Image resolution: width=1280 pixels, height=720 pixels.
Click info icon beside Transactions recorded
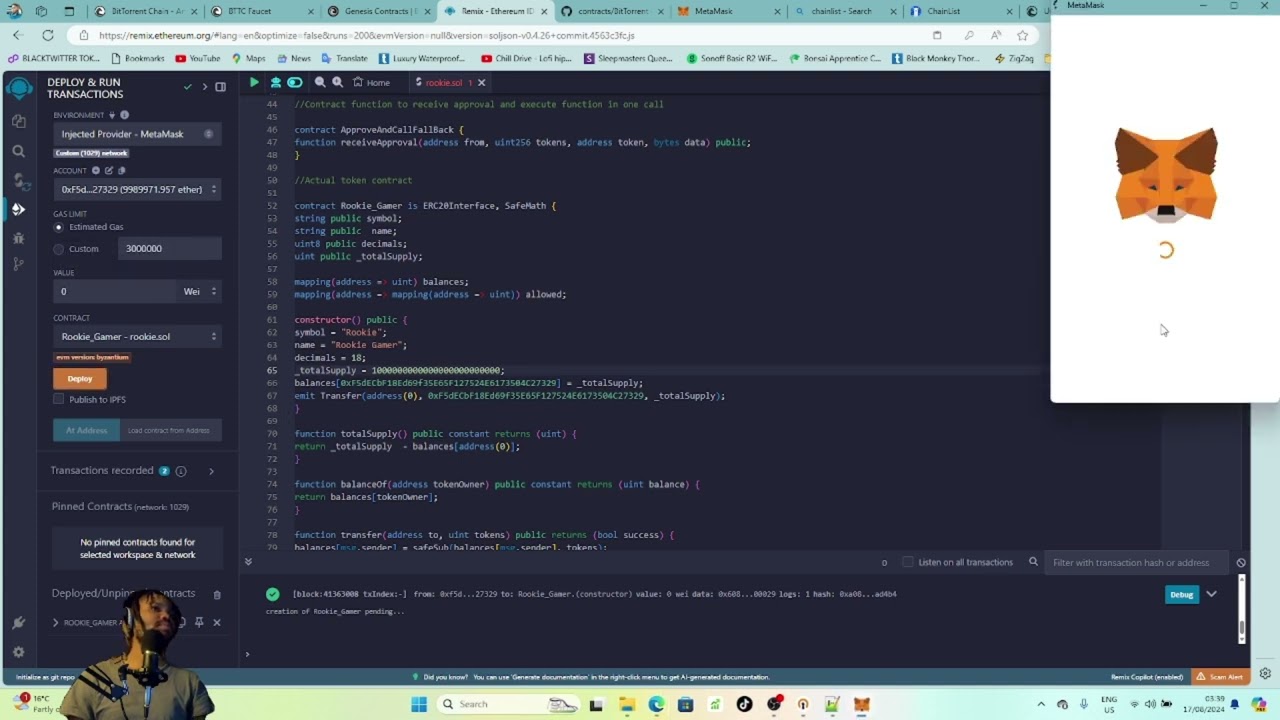tap(181, 471)
